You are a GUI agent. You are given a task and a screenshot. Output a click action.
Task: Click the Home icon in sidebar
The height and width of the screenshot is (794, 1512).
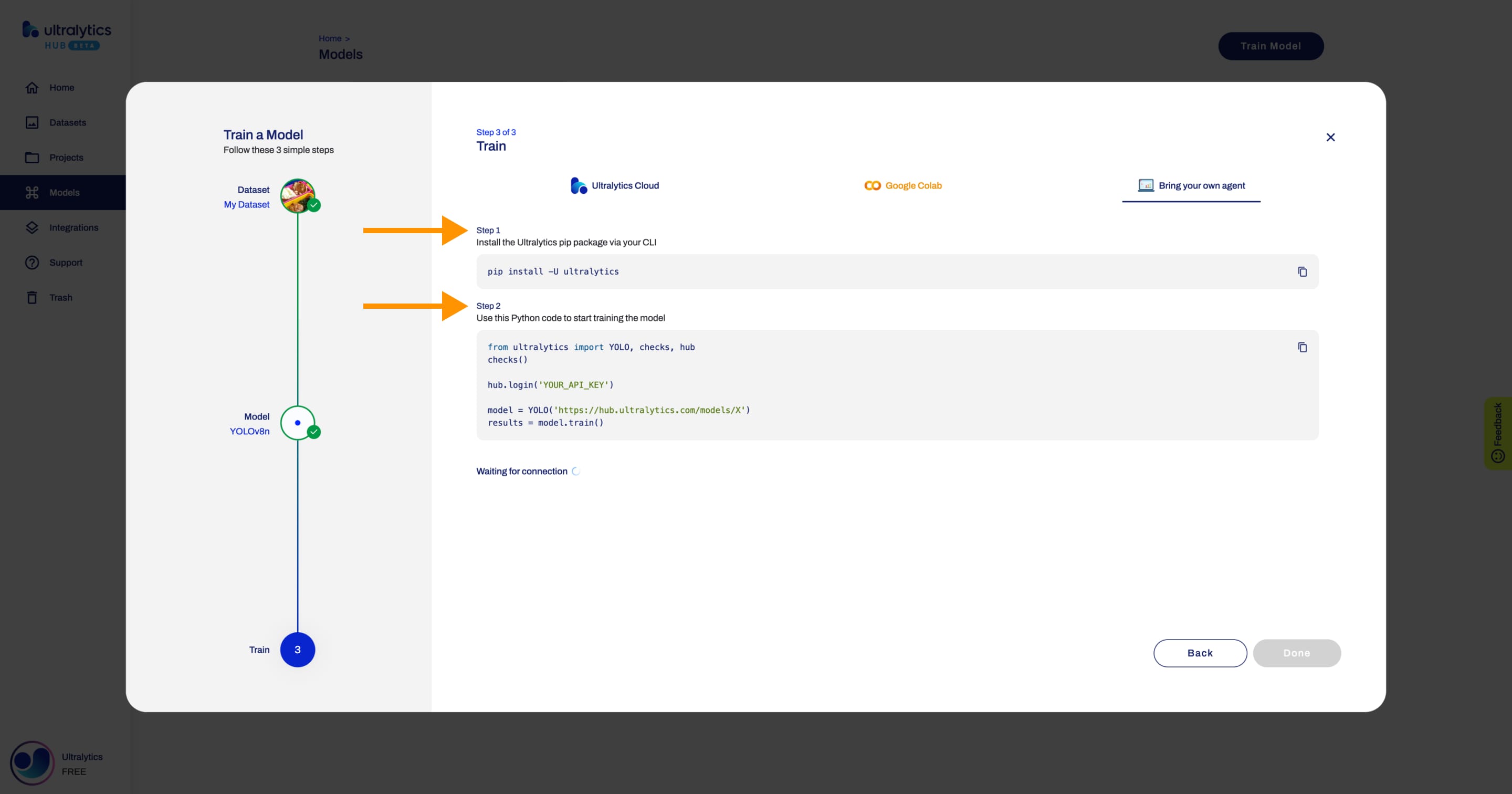click(32, 88)
